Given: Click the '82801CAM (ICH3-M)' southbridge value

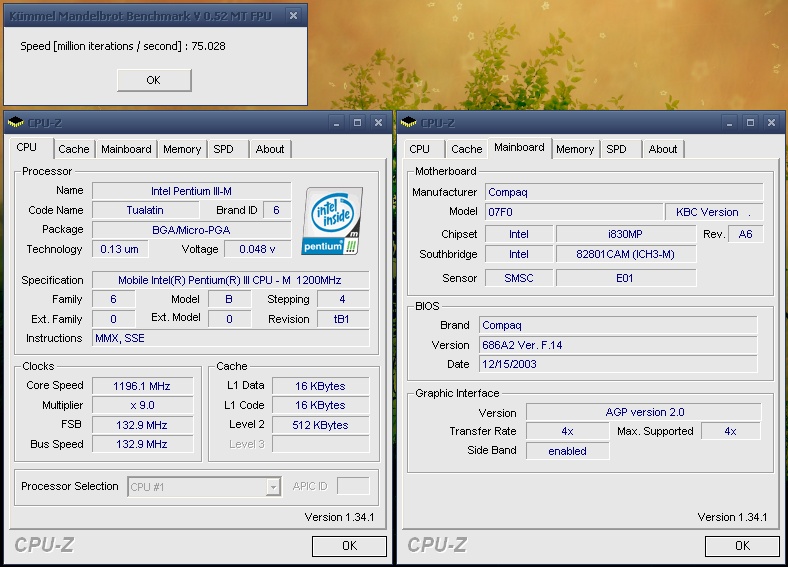Looking at the screenshot, I should pyautogui.click(x=626, y=254).
